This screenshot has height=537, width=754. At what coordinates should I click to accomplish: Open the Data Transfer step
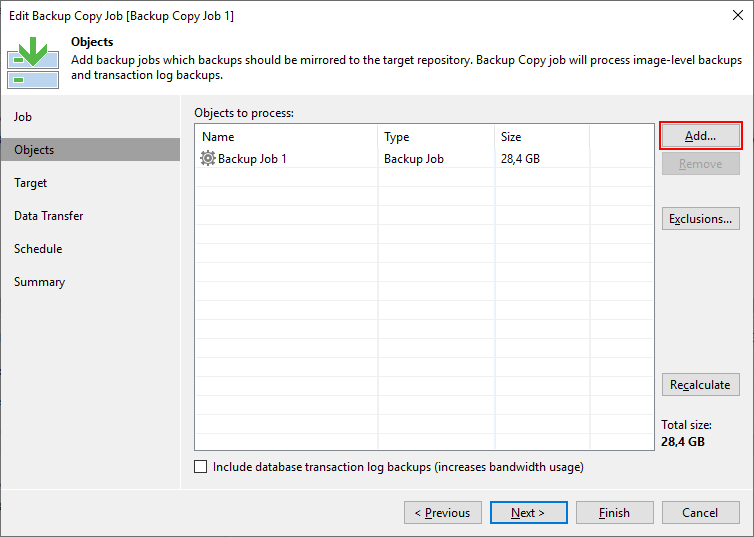(49, 216)
